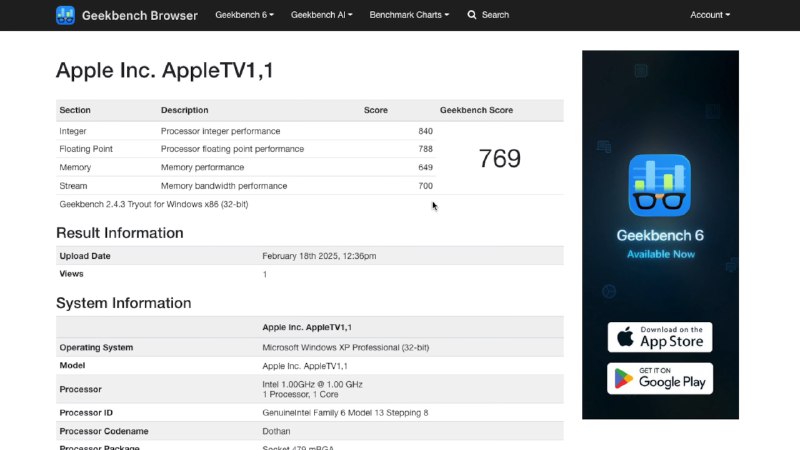Click the Memory score value 649

coord(426,167)
